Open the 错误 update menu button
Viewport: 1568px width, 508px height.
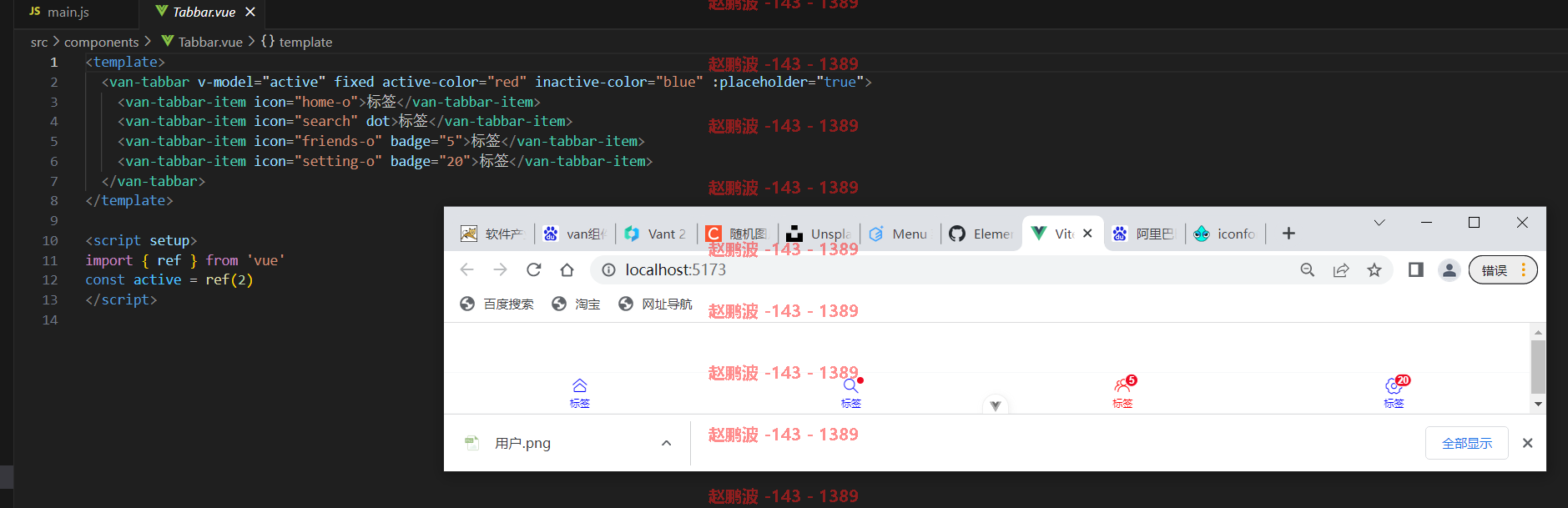[x=1503, y=269]
